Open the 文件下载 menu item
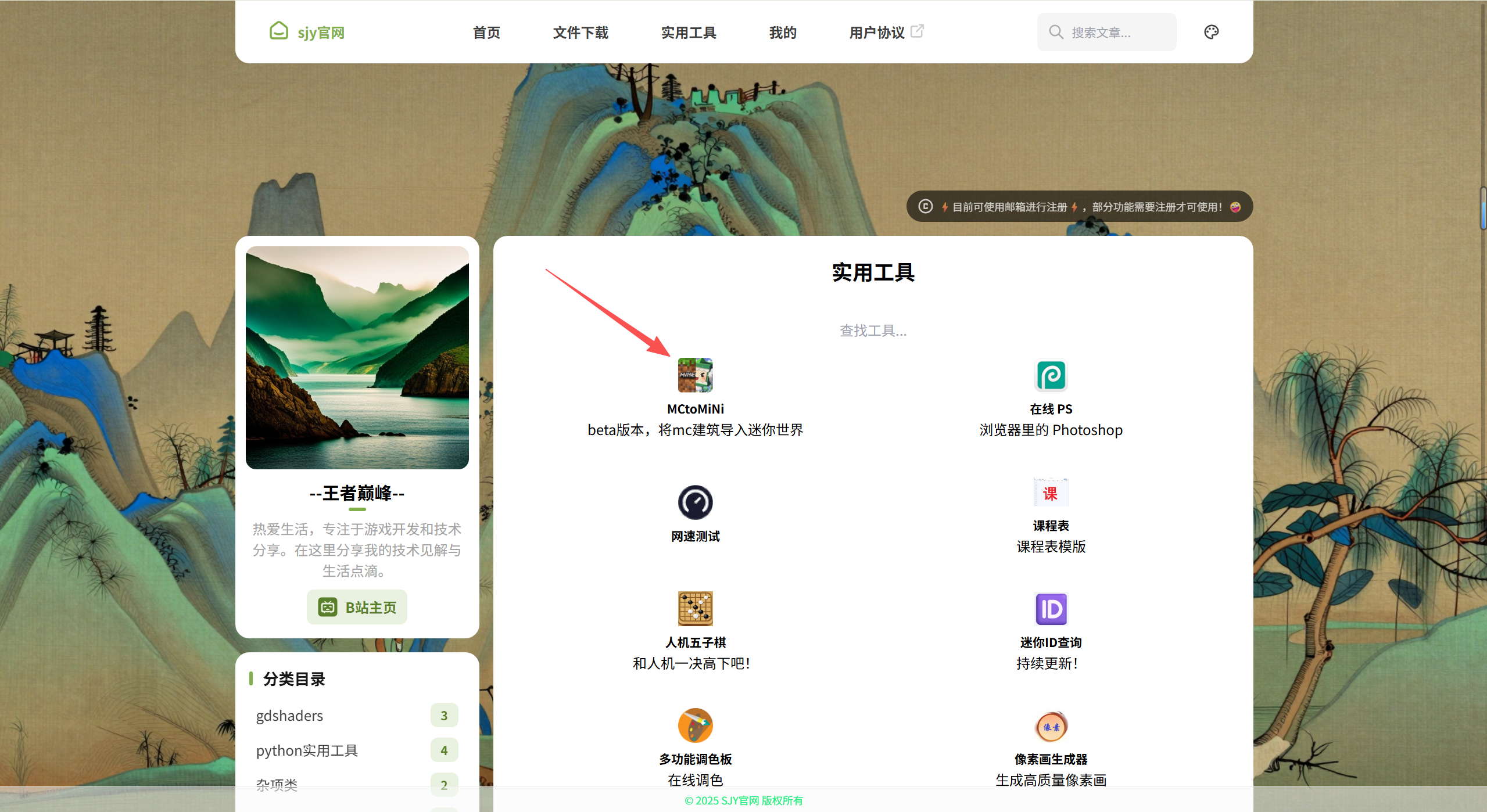 click(581, 33)
